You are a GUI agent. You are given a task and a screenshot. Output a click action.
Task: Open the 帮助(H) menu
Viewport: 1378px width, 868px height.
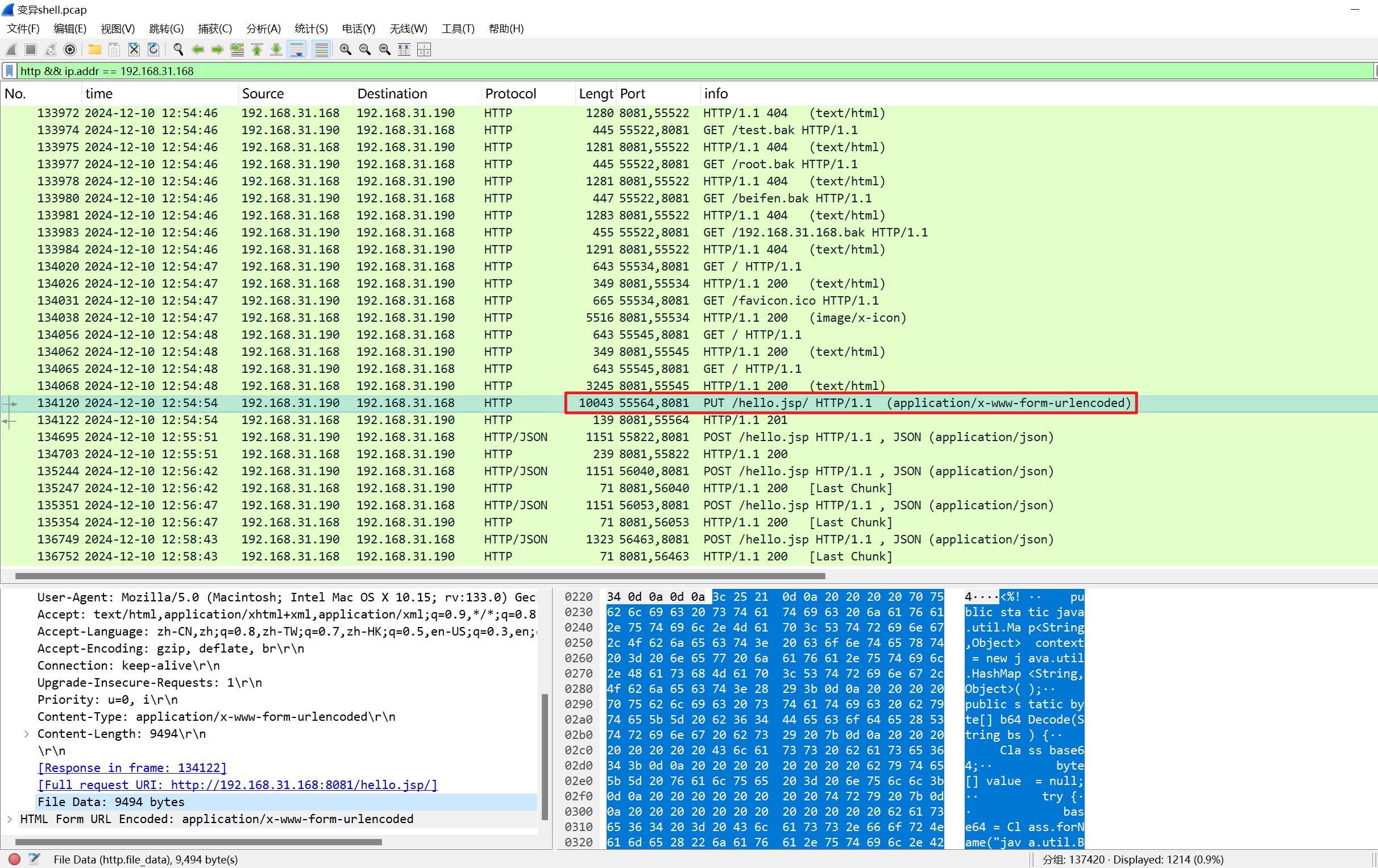[x=506, y=28]
